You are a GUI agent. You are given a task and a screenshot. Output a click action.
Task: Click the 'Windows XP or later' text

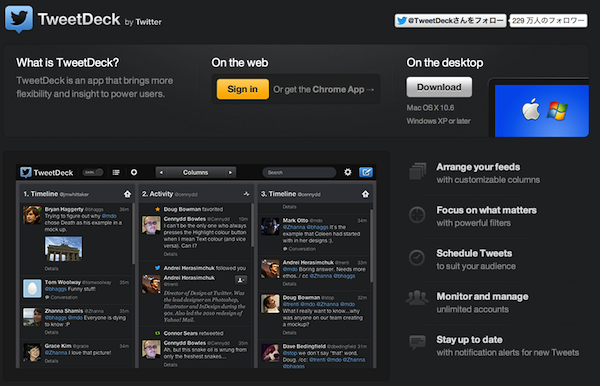tap(439, 121)
